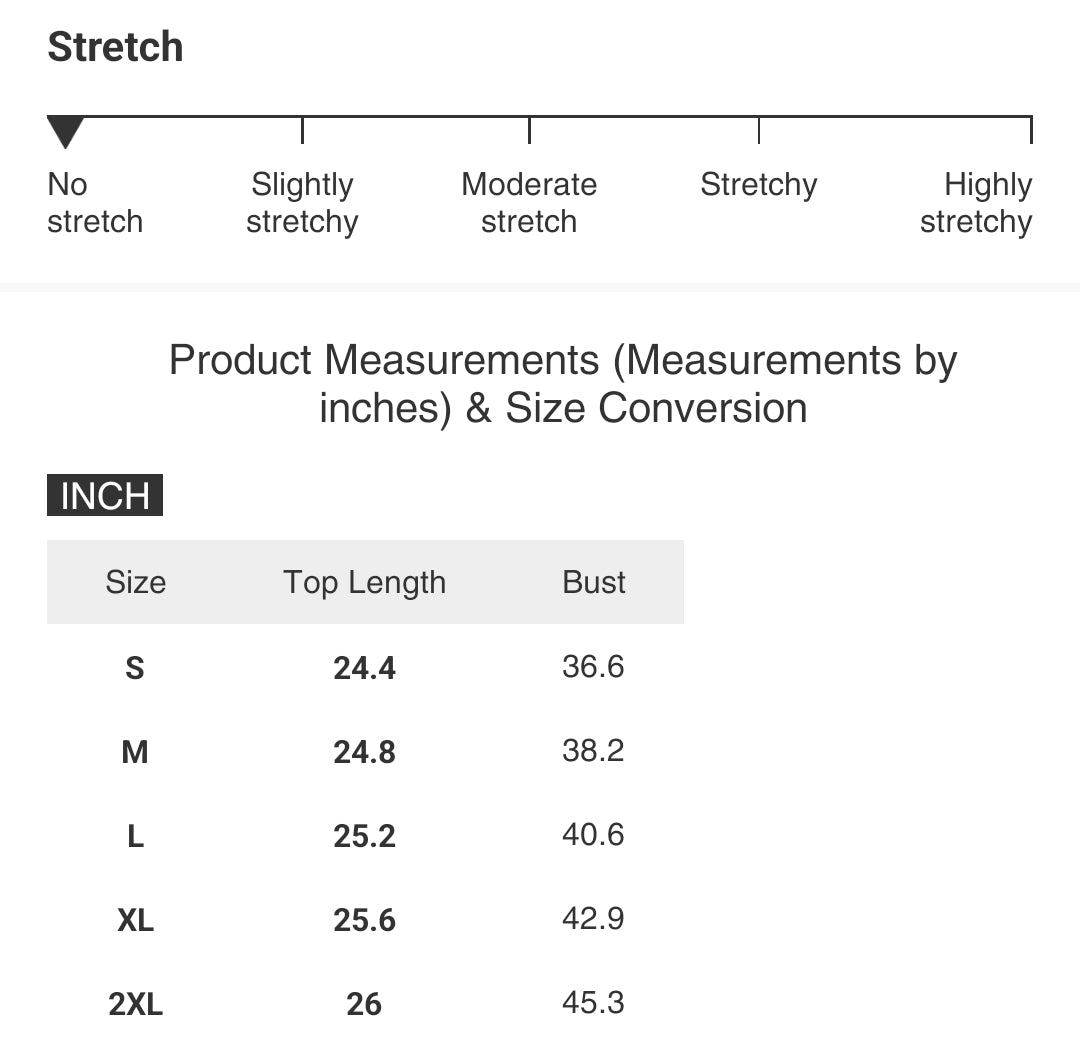Click the Highly stretchy scale label

[x=976, y=203]
